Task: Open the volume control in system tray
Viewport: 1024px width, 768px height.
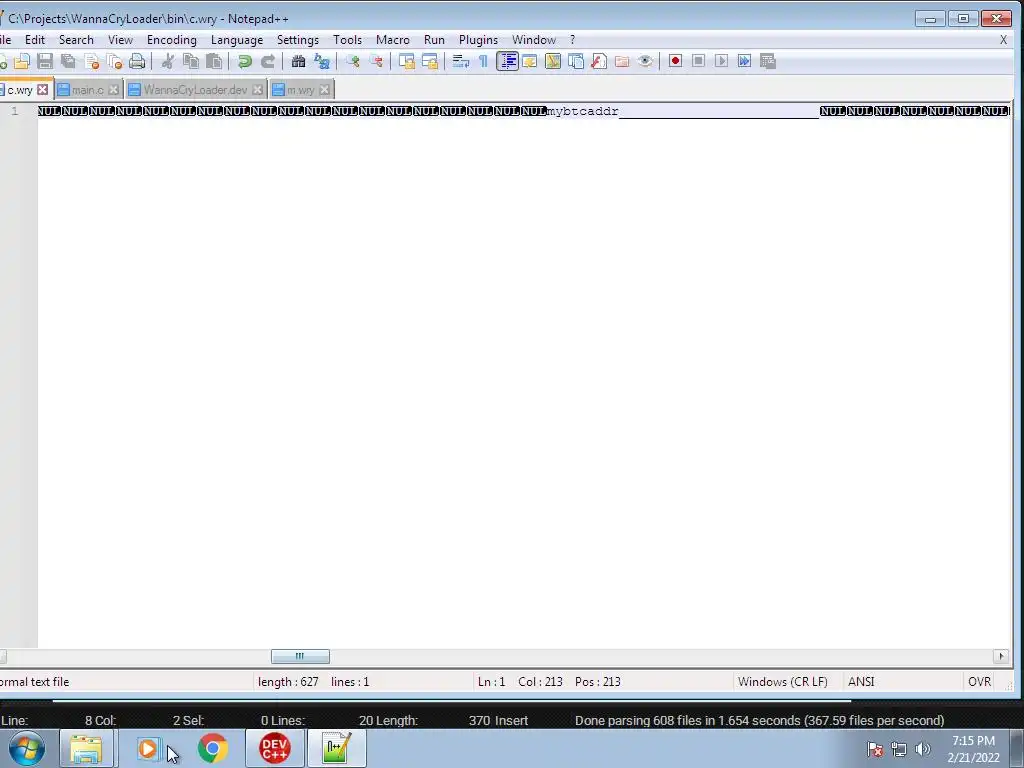Action: 923,749
